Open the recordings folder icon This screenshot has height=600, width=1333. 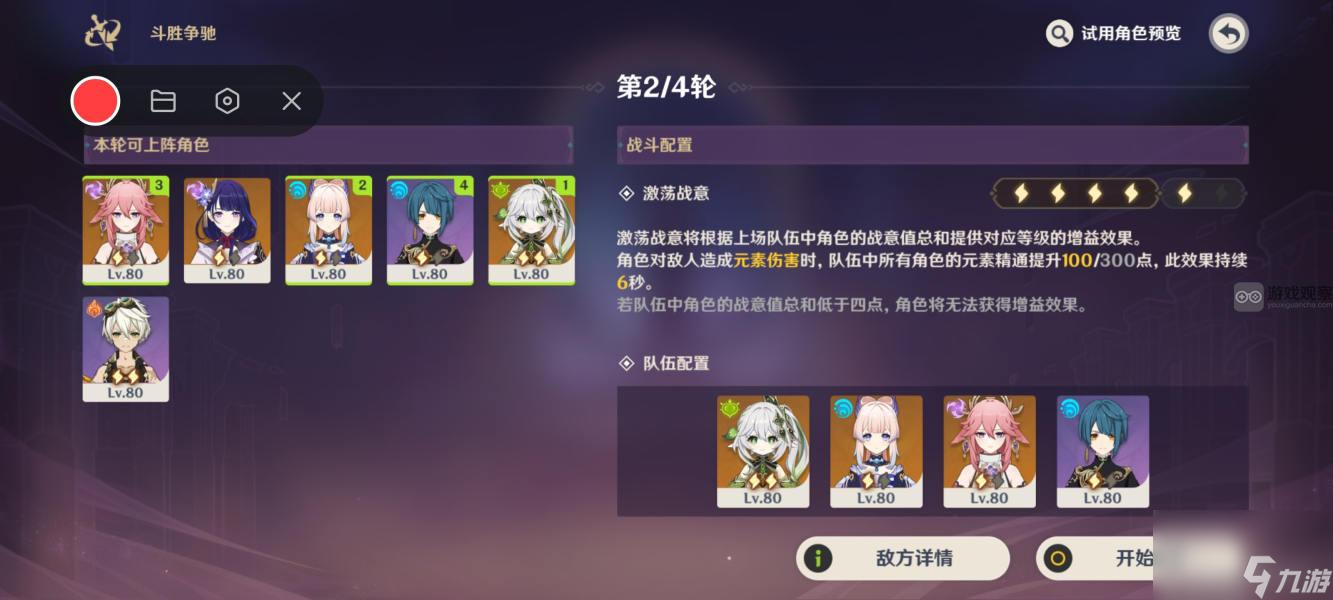tap(163, 101)
